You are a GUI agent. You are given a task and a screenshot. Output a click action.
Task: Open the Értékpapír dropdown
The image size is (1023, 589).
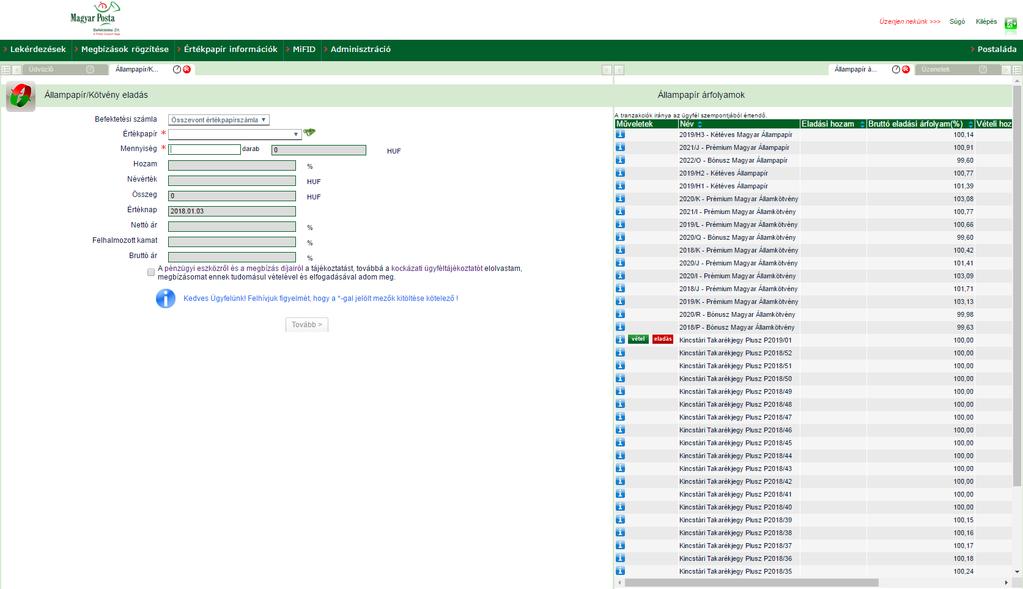[234, 134]
